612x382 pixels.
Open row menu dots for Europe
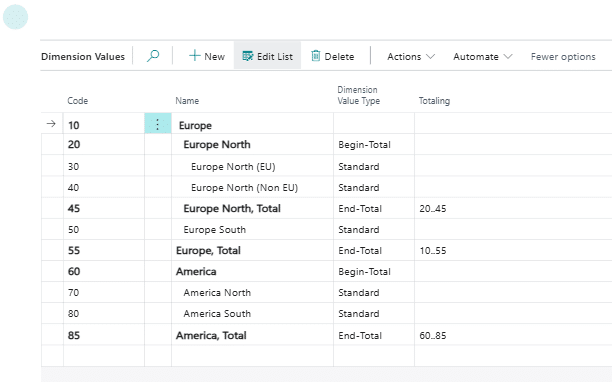158,124
